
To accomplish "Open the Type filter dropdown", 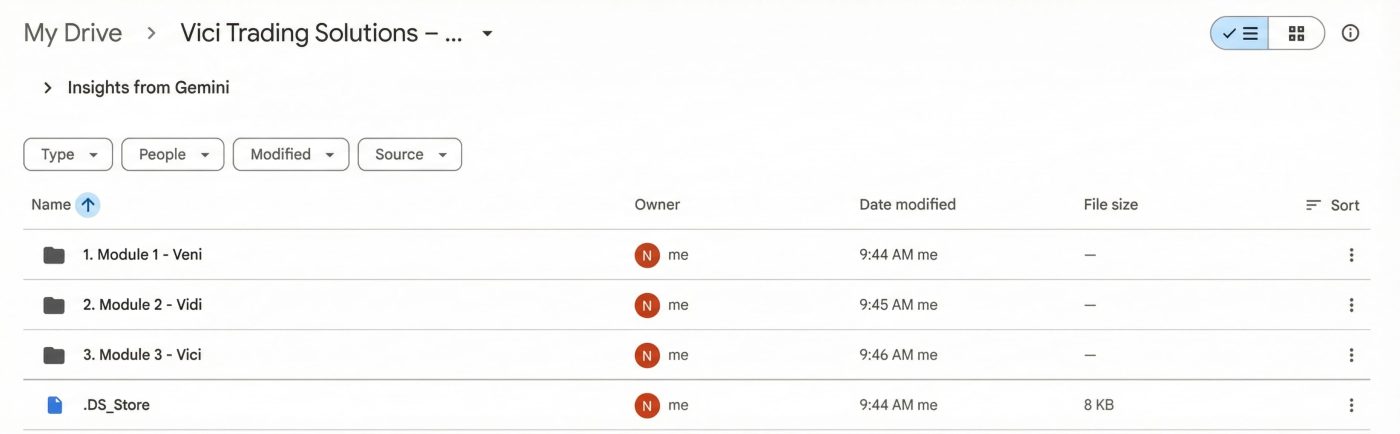I will point(68,155).
